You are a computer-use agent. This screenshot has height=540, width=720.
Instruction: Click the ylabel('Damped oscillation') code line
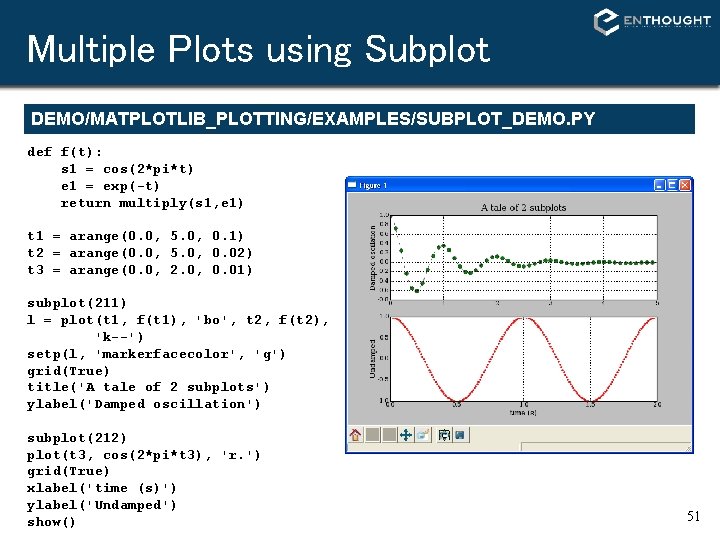[x=144, y=404]
